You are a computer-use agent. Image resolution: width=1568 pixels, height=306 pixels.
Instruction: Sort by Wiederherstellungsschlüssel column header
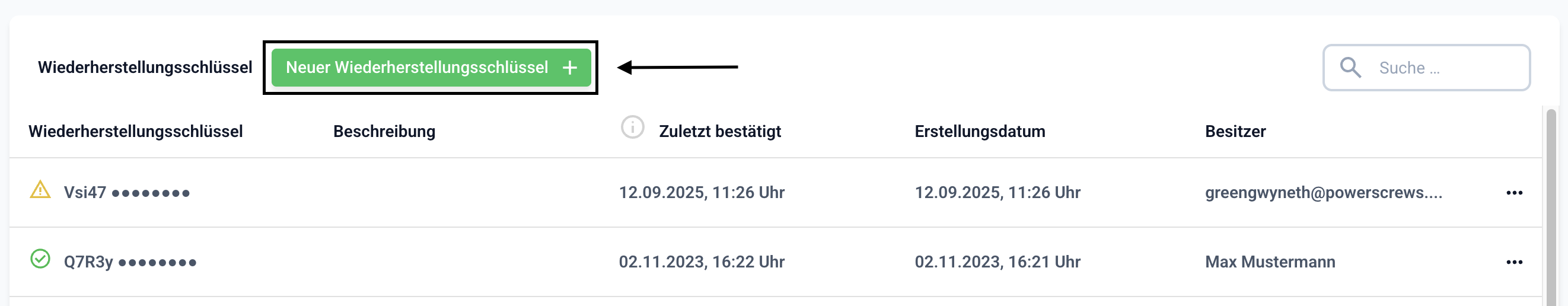click(135, 132)
